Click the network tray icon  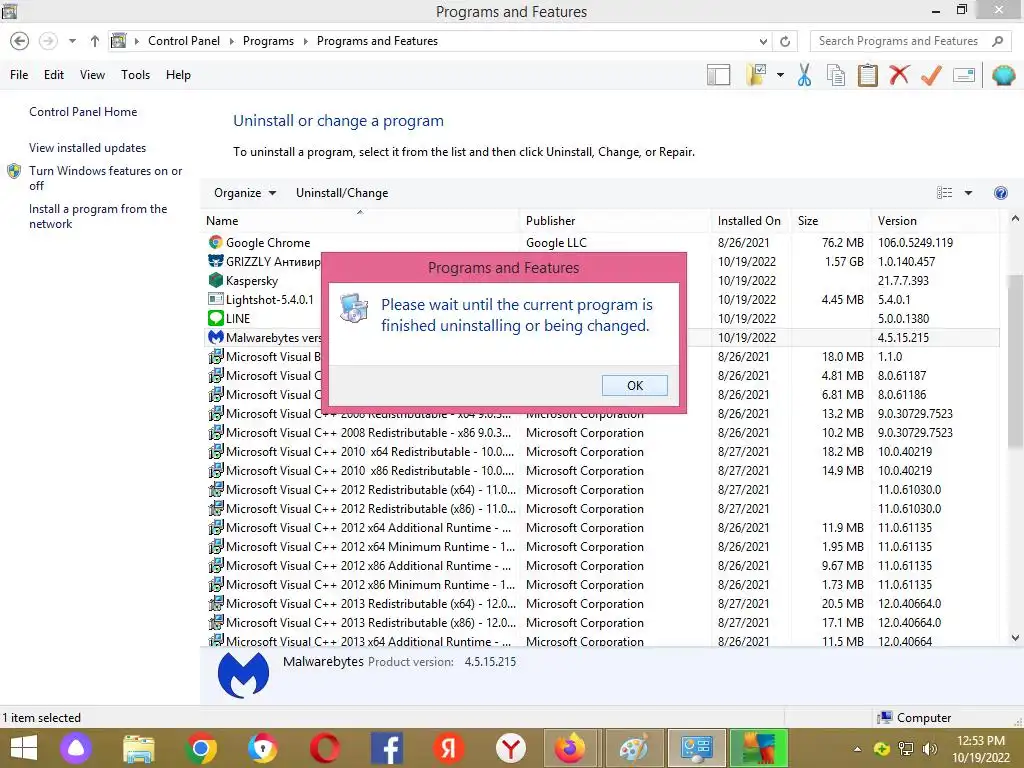(906, 749)
